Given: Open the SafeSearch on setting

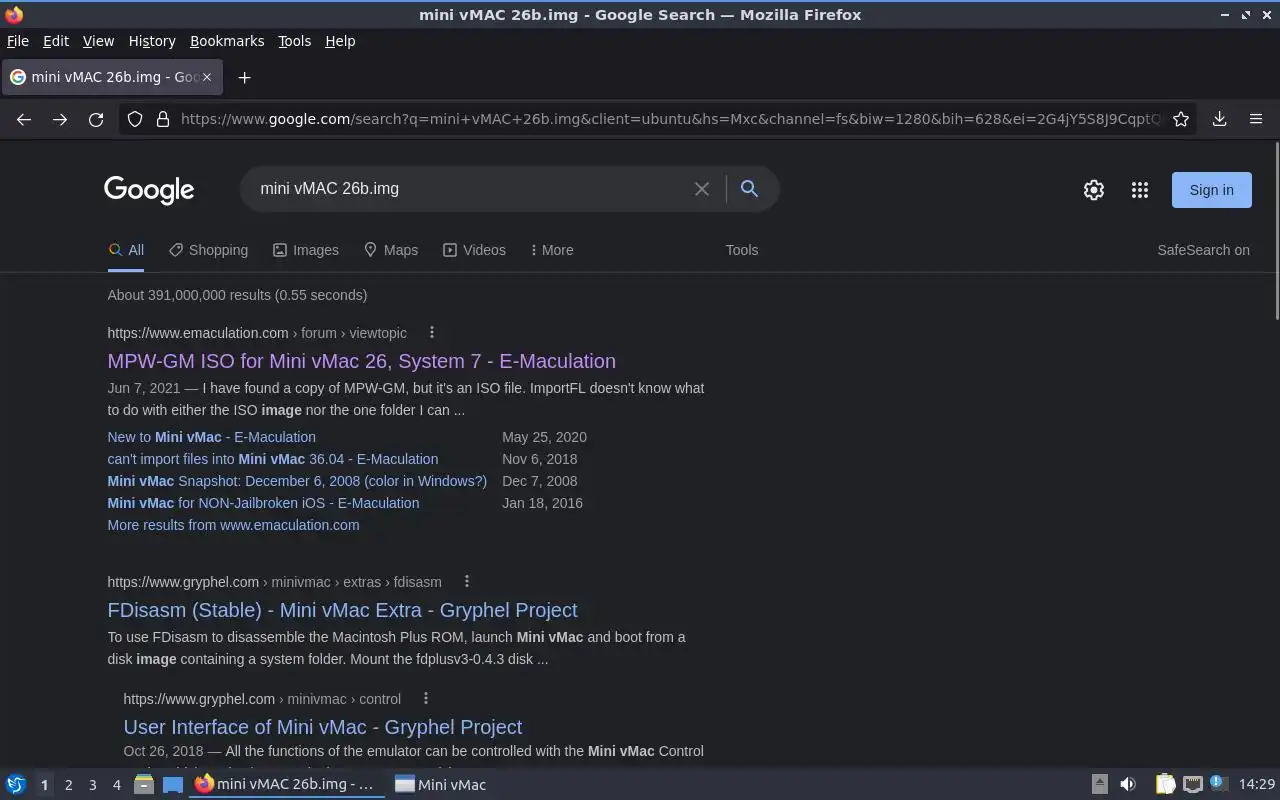Looking at the screenshot, I should coord(1203,250).
